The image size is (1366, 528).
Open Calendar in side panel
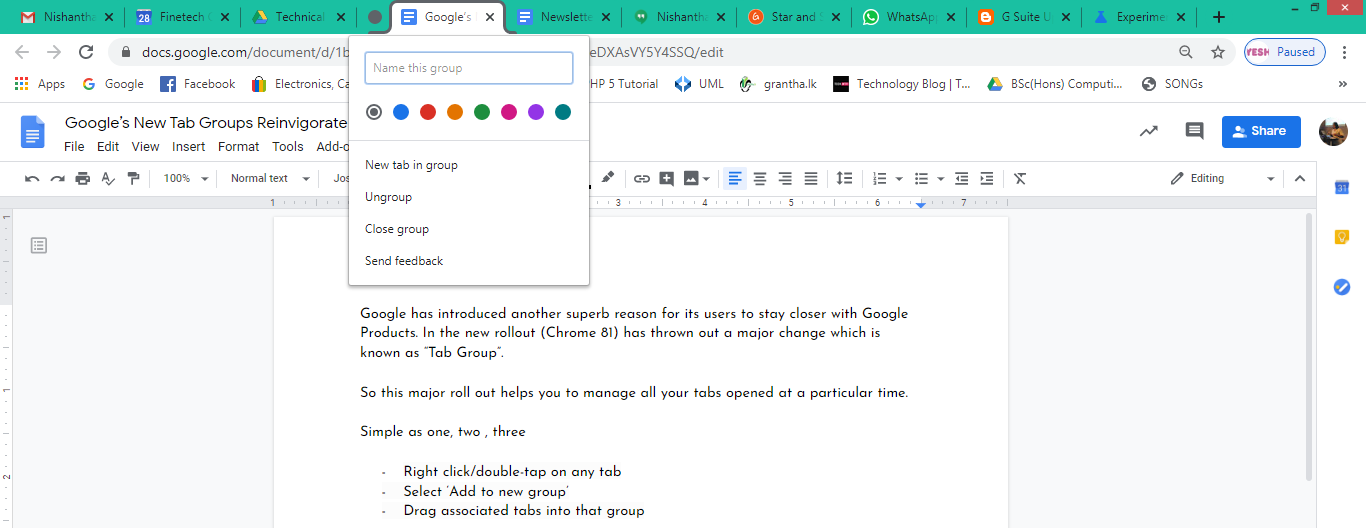(x=1342, y=187)
